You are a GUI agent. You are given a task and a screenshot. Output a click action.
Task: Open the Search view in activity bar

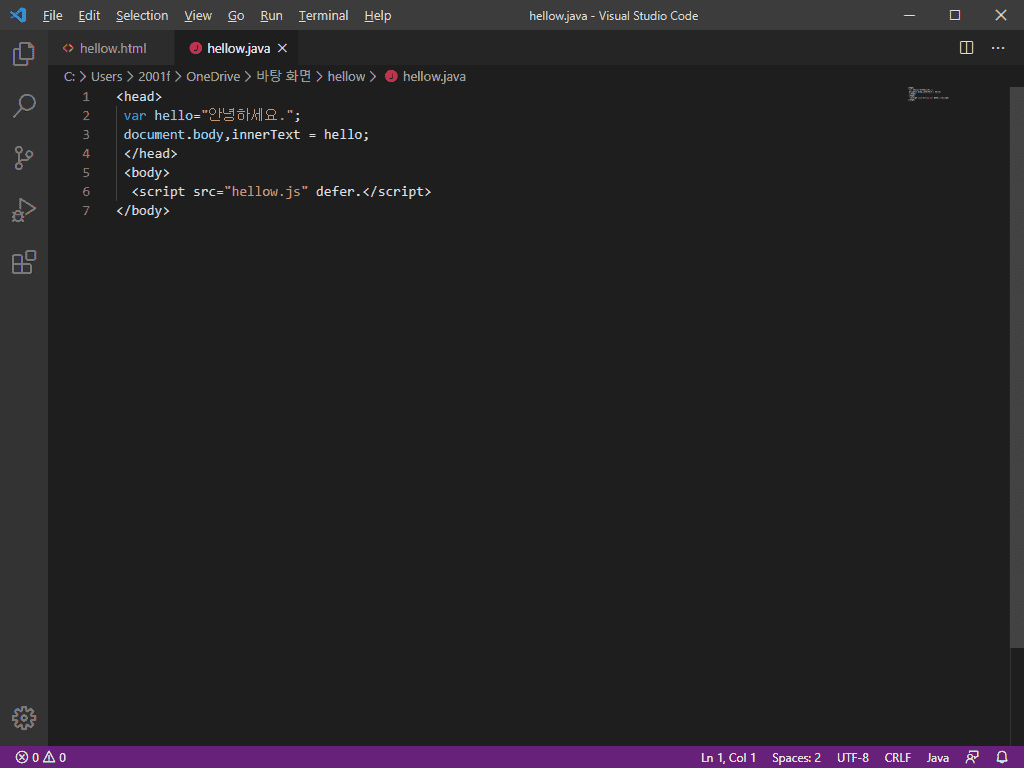(x=24, y=106)
